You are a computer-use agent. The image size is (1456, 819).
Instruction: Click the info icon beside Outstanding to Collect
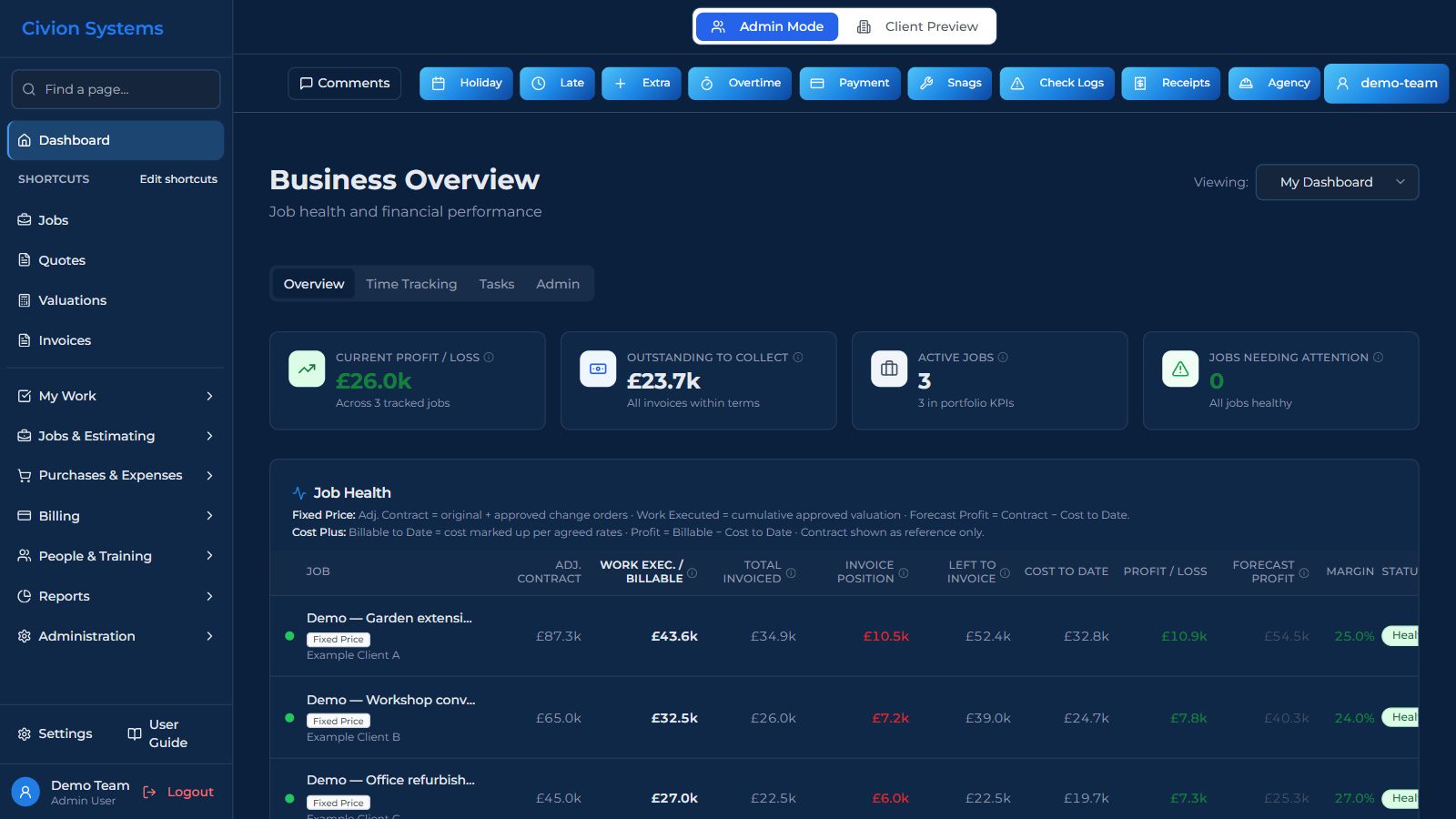(798, 358)
